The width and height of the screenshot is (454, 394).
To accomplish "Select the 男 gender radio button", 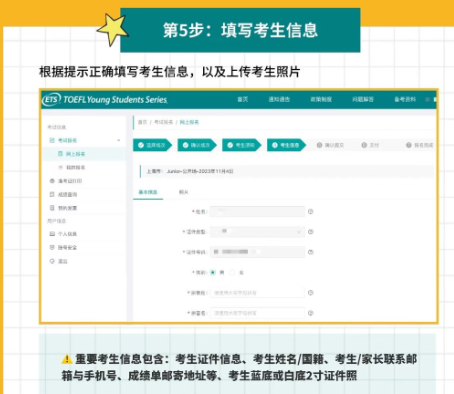I will [213, 273].
